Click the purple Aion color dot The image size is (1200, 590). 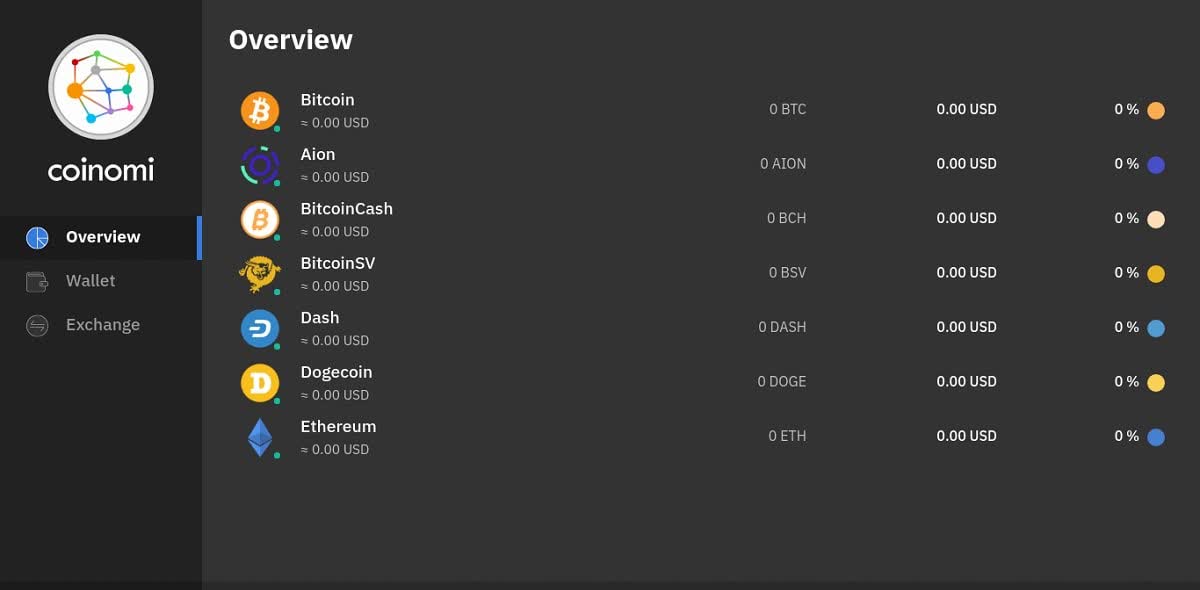point(1156,165)
